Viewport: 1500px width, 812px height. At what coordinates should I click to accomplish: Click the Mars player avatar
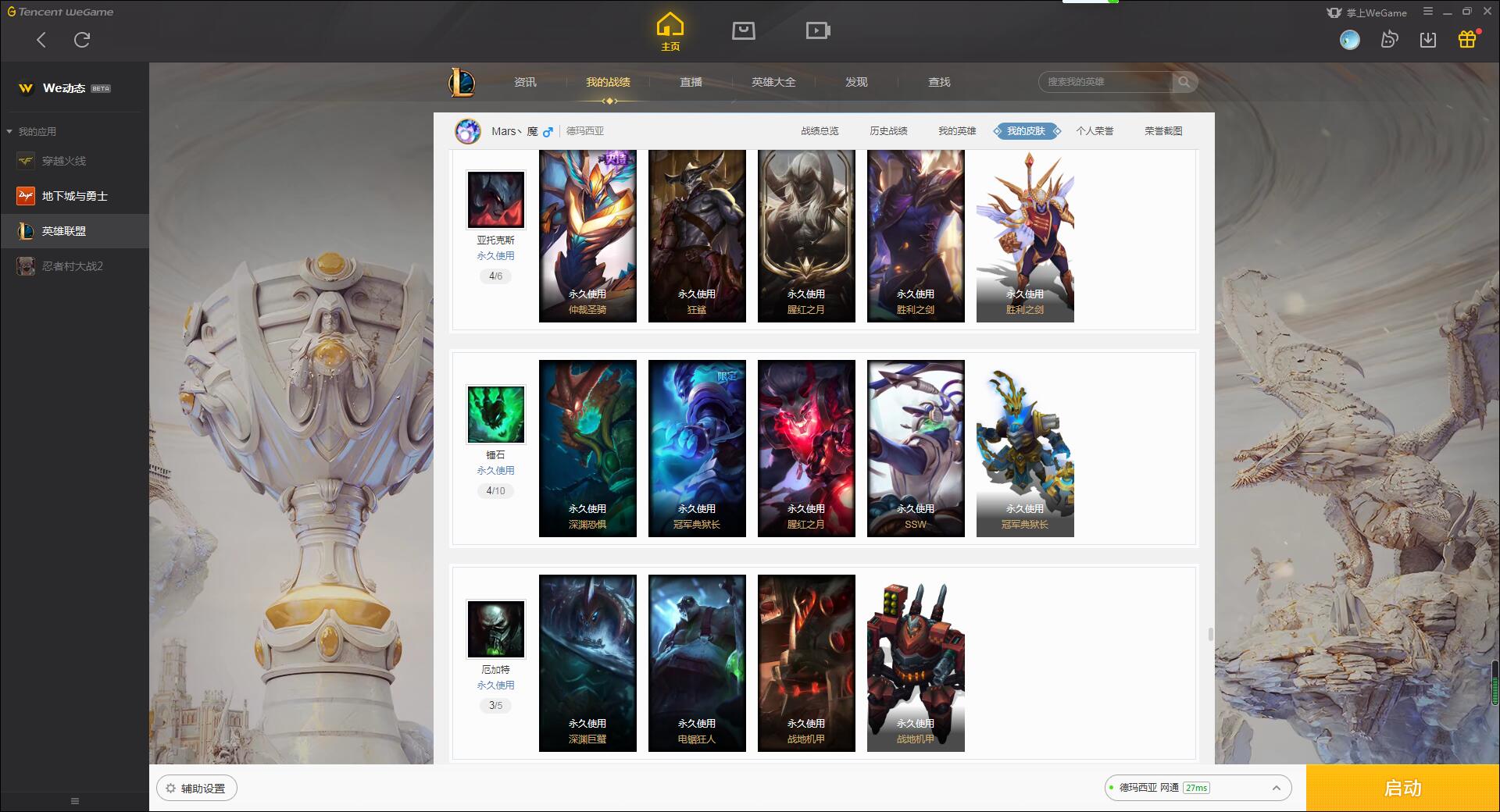coord(468,131)
